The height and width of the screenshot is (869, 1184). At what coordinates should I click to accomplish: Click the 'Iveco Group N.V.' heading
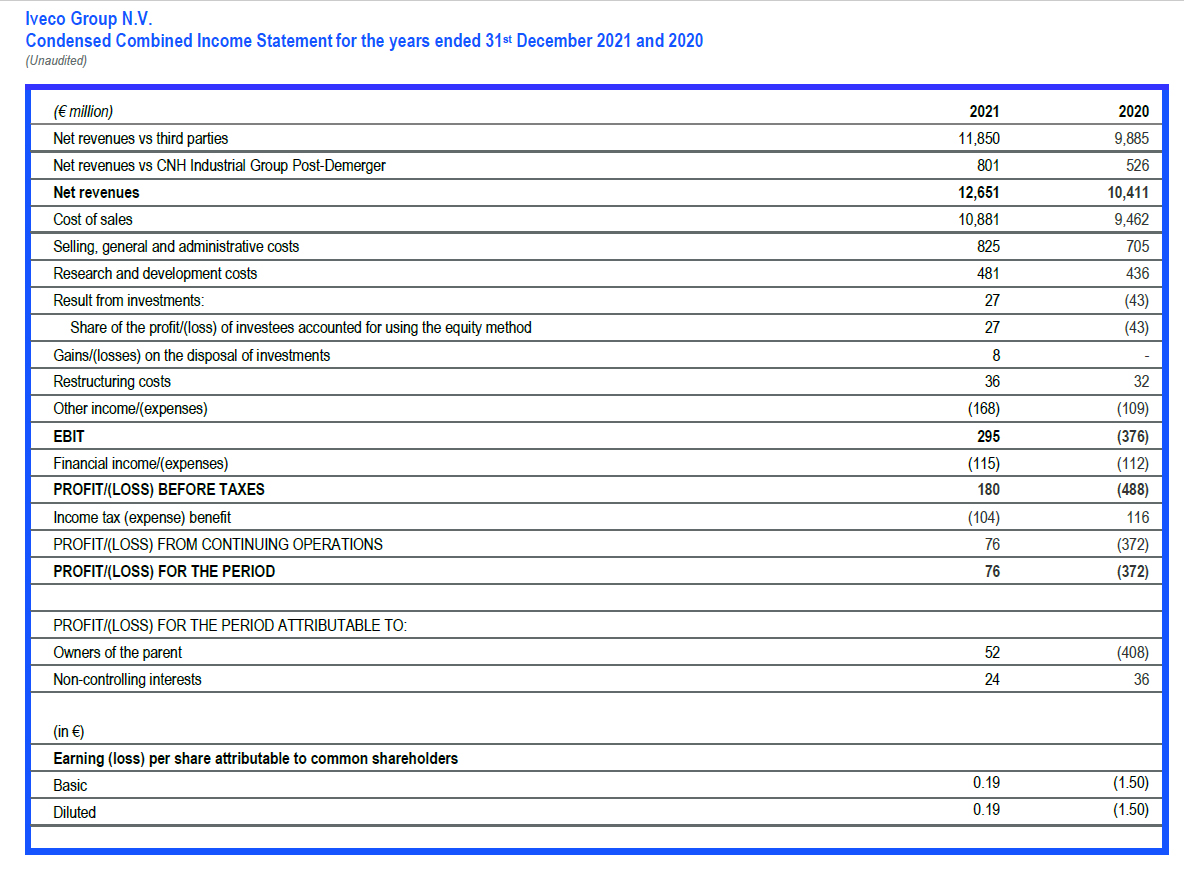[88, 19]
